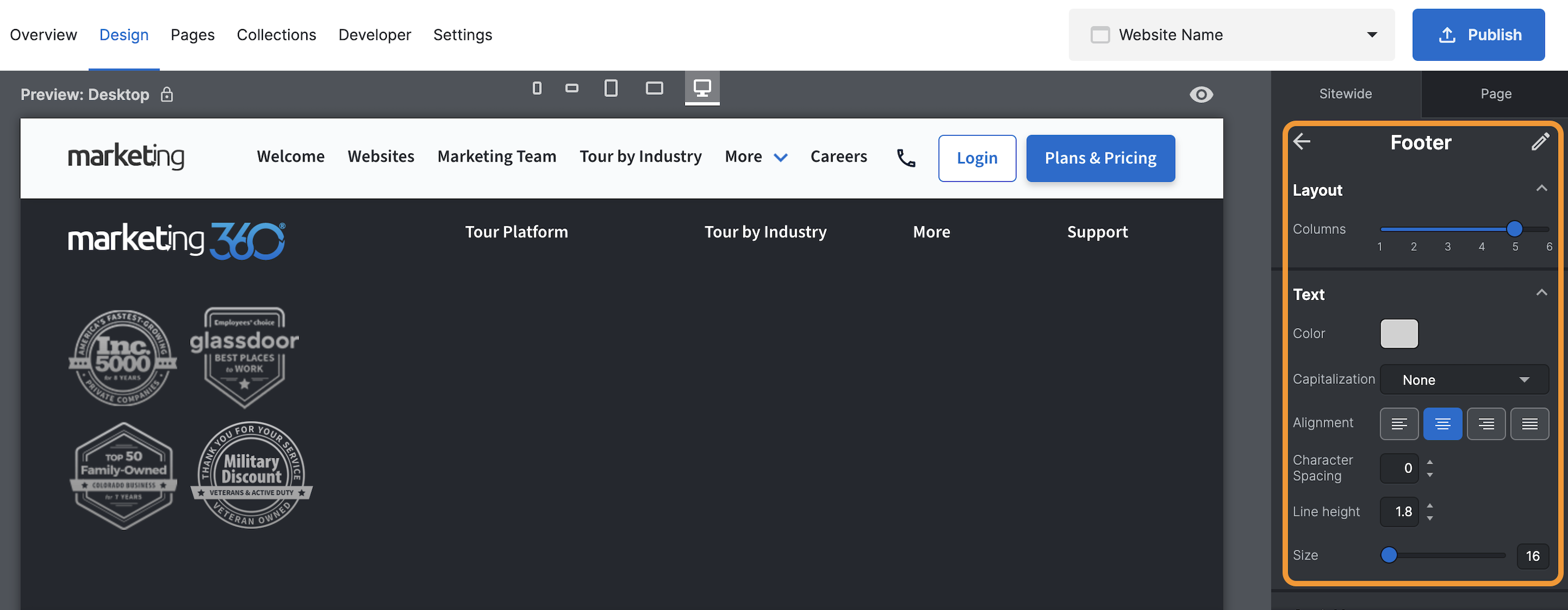
Task: Select the mobile portrait preview icon
Action: point(536,88)
